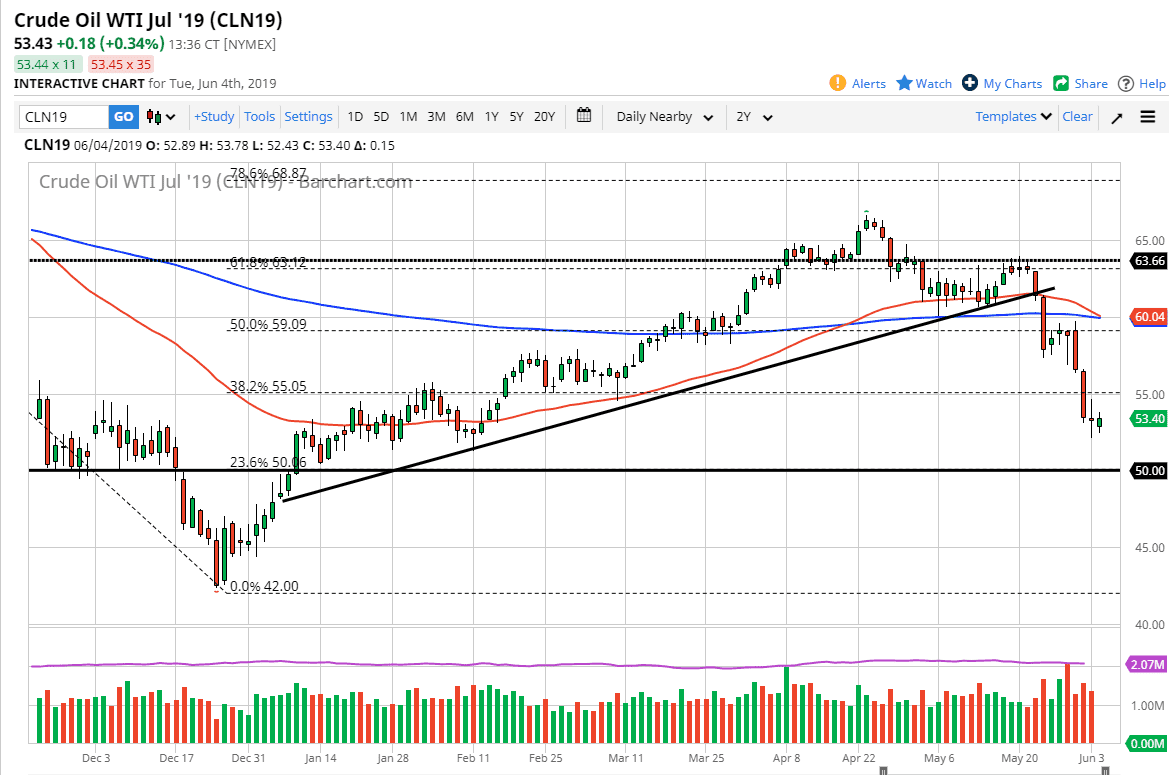Switch to the 20Y time range

544,117
